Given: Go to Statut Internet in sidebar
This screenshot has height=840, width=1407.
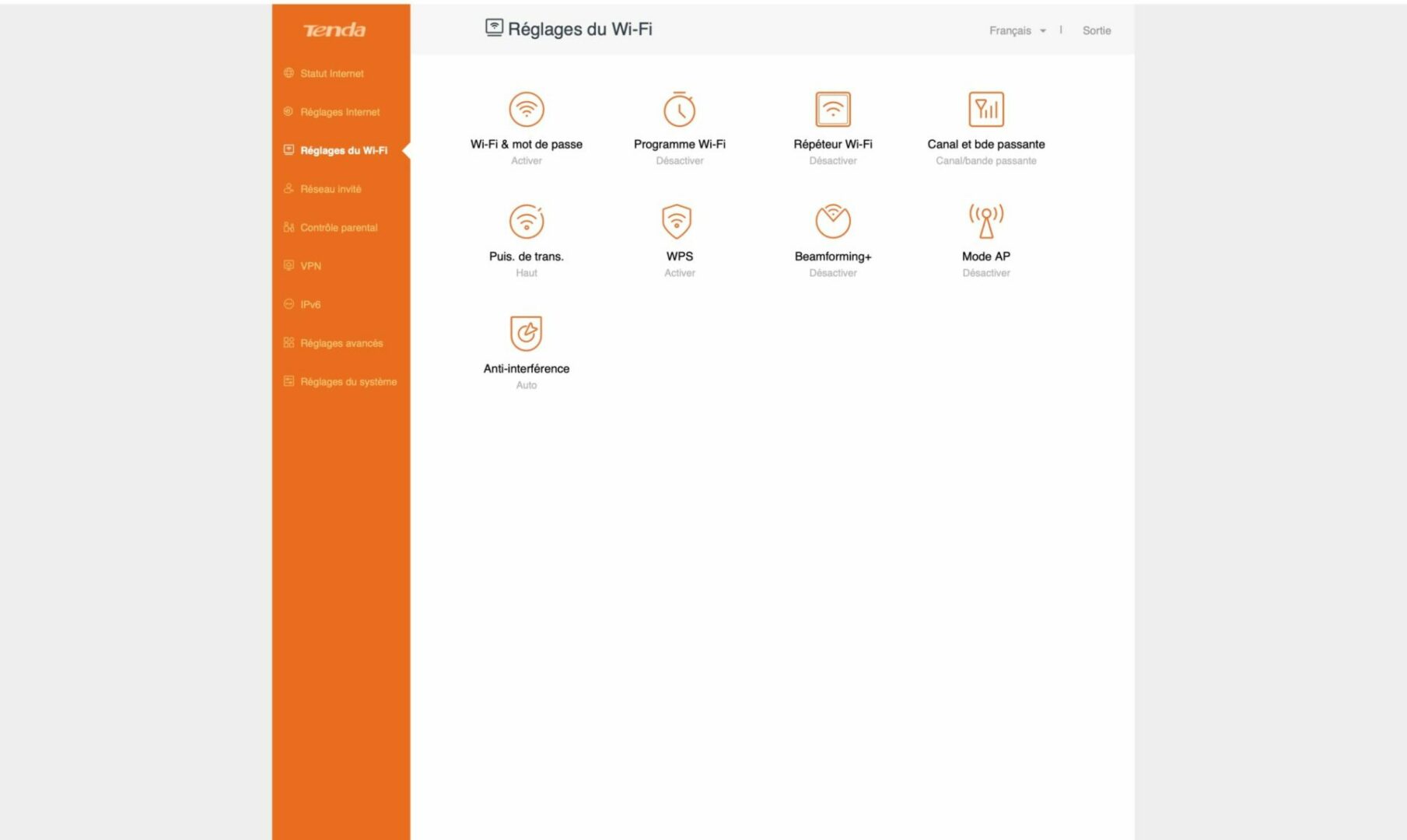Looking at the screenshot, I should 331,73.
